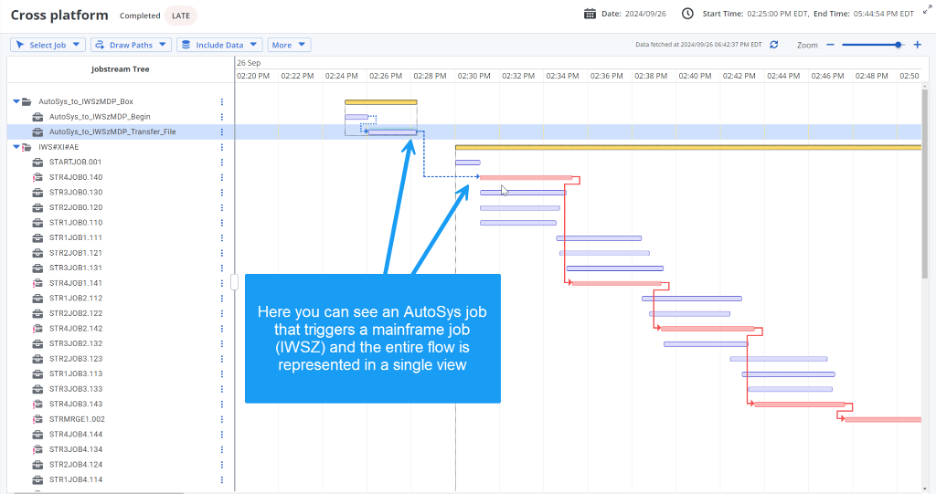Open the Select Job dropdown
Screen dimensions: 936x494
tap(48, 45)
